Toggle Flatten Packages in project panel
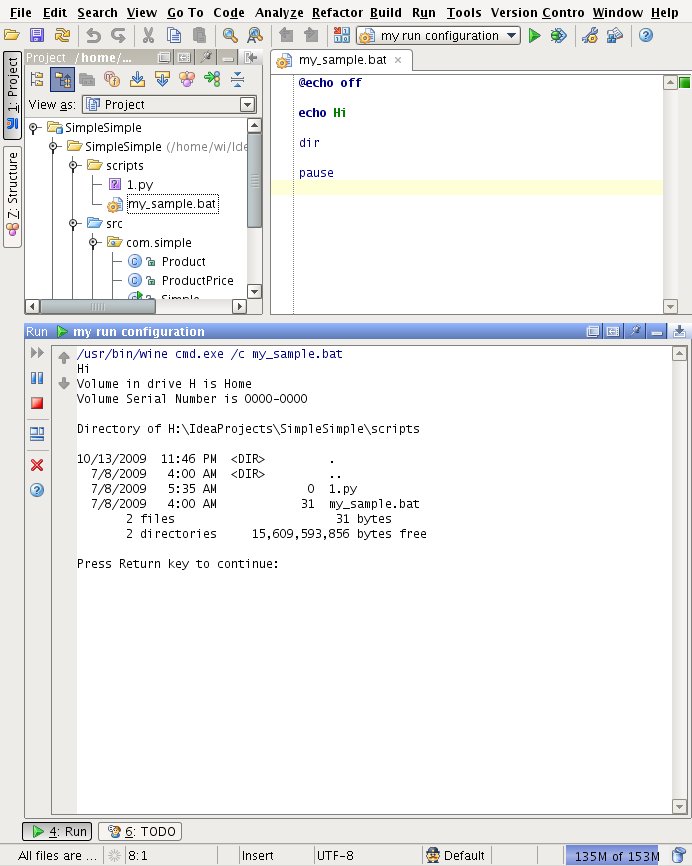The height and width of the screenshot is (866, 692). point(37,80)
